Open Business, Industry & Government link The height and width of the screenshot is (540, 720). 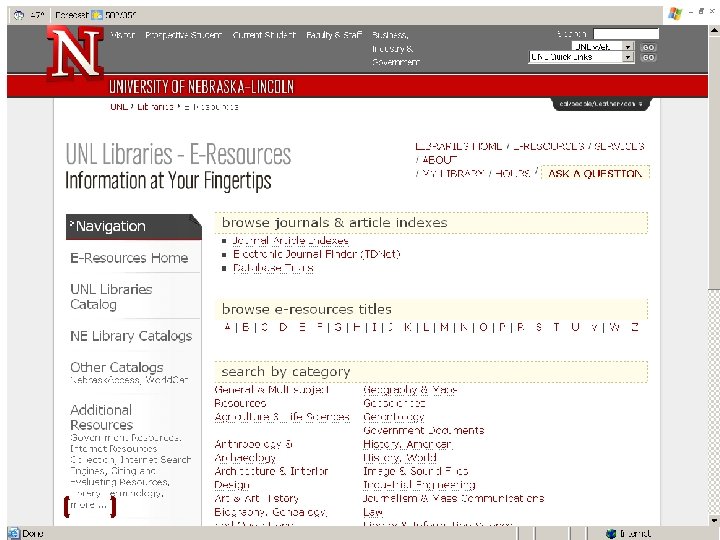(x=395, y=48)
